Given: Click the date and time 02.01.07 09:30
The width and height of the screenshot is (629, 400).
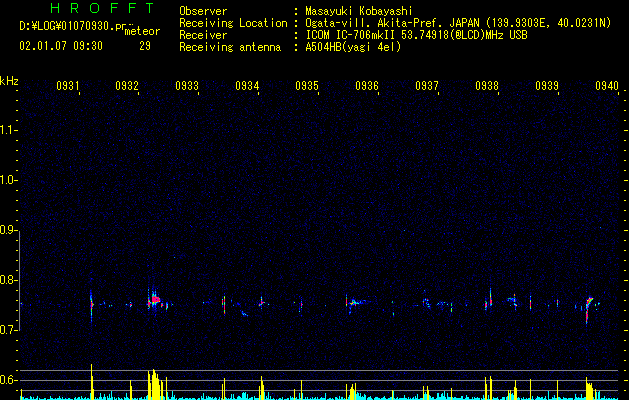Looking at the screenshot, I should (x=61, y=46).
